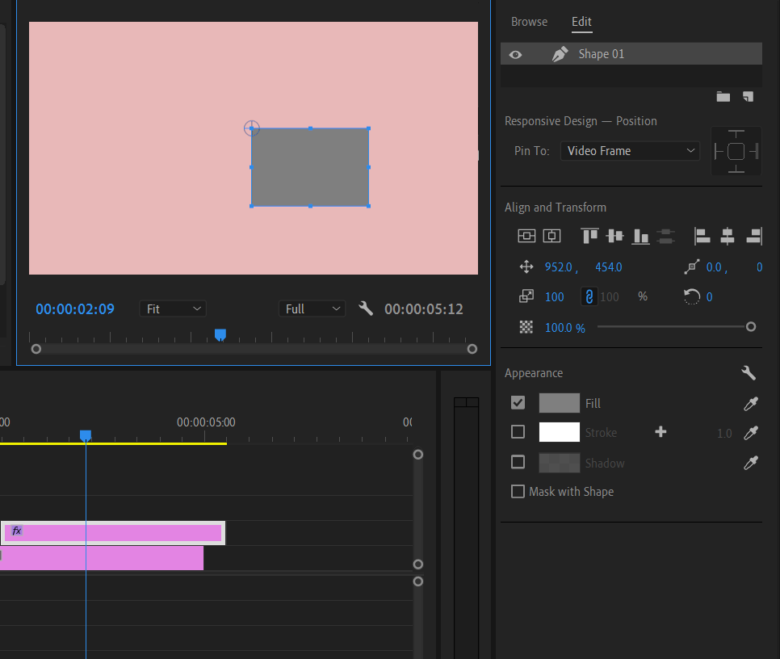Pick shadow color with the eyedropper
This screenshot has width=780, height=659.
[751, 463]
